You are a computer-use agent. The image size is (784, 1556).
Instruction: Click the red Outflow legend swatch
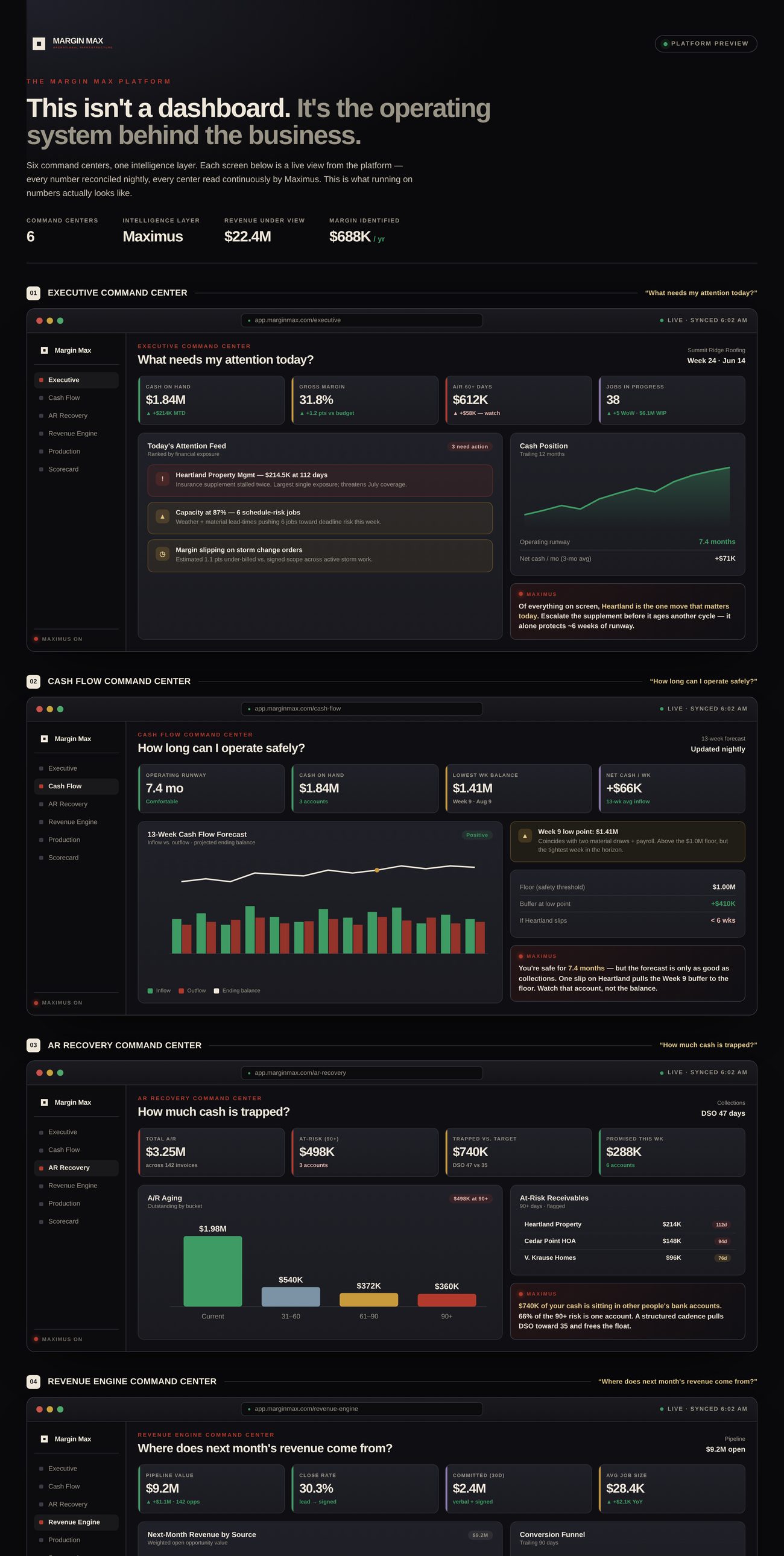point(181,991)
